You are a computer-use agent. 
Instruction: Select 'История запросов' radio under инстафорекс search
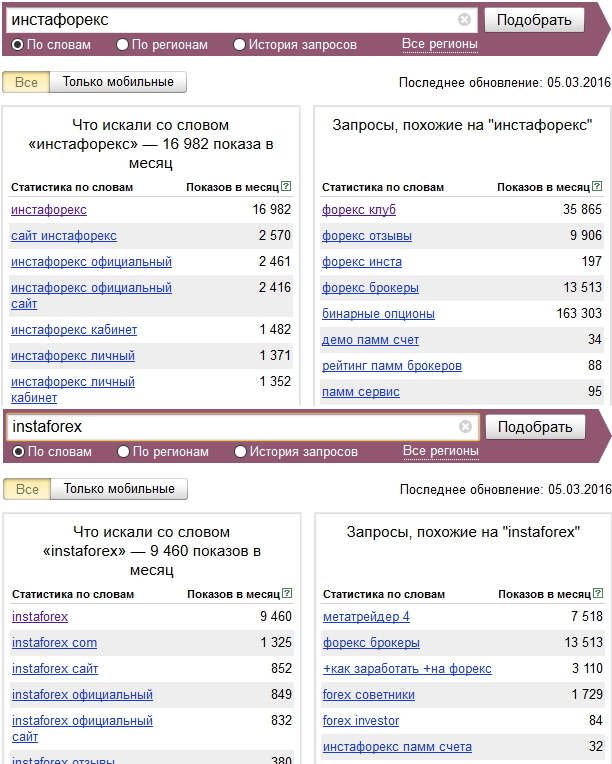[x=239, y=45]
